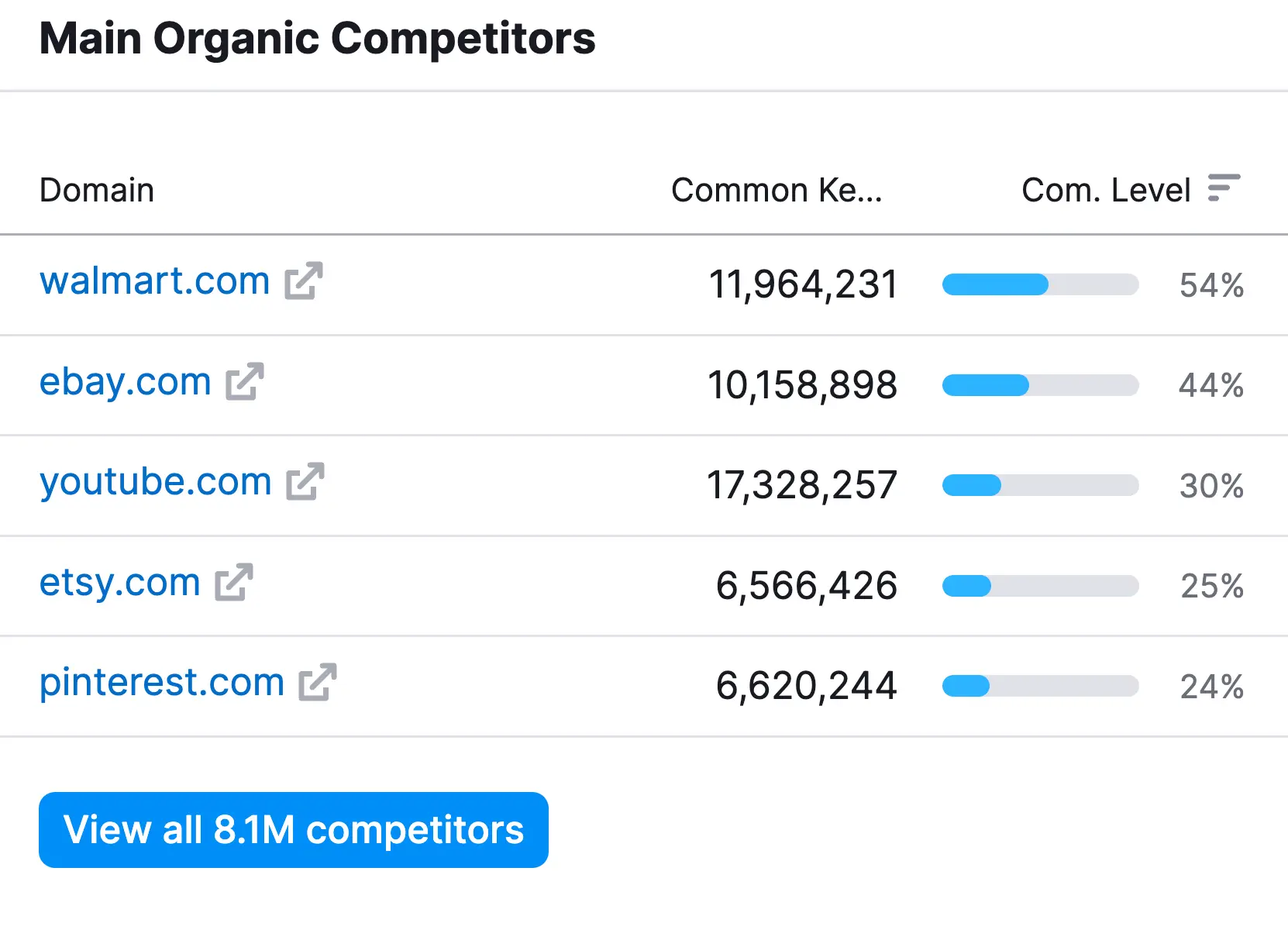Open ebay.com external link icon
Screen dimensions: 1288x947
coord(244,381)
